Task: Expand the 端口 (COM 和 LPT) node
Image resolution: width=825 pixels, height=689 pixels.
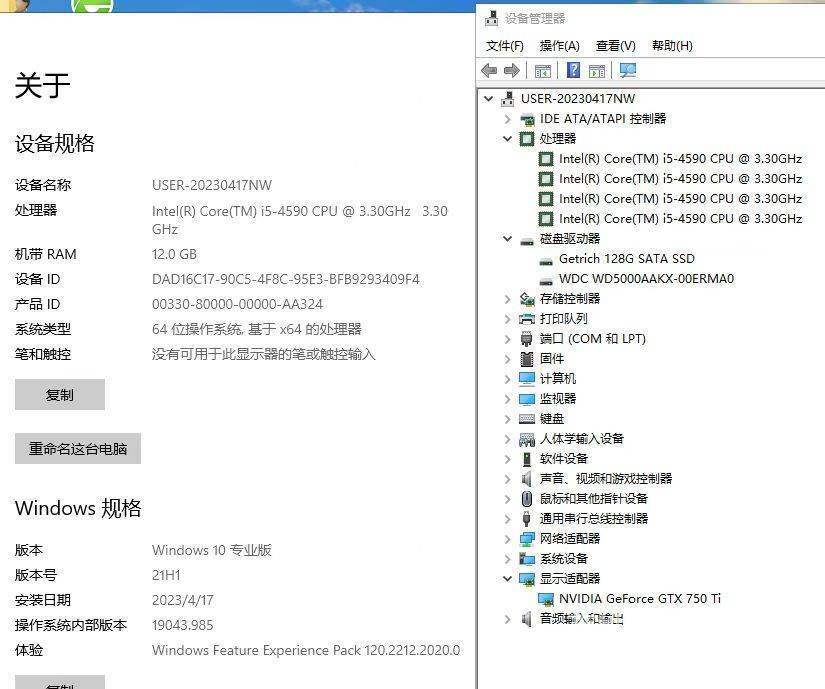Action: pos(508,339)
